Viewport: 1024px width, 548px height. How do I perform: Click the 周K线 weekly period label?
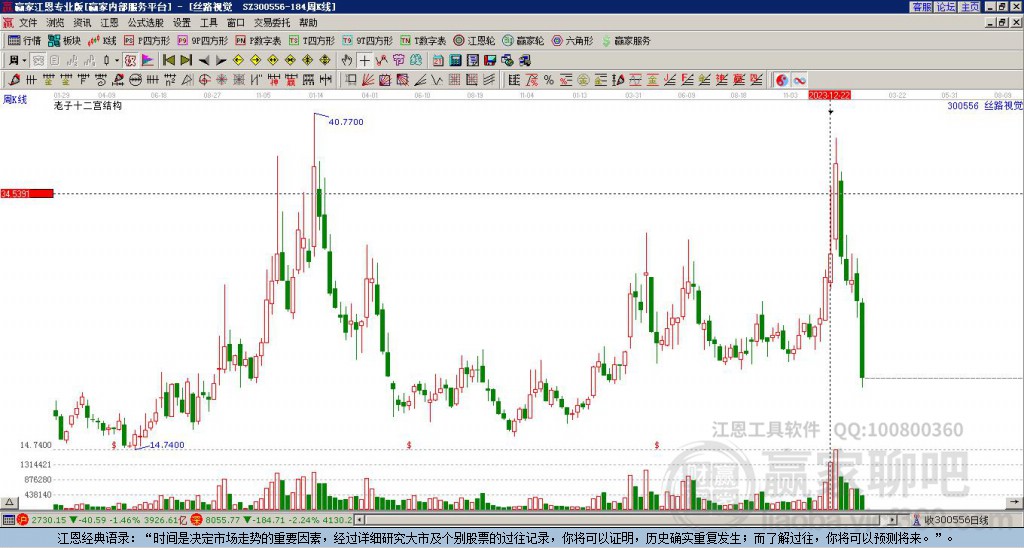(x=14, y=99)
